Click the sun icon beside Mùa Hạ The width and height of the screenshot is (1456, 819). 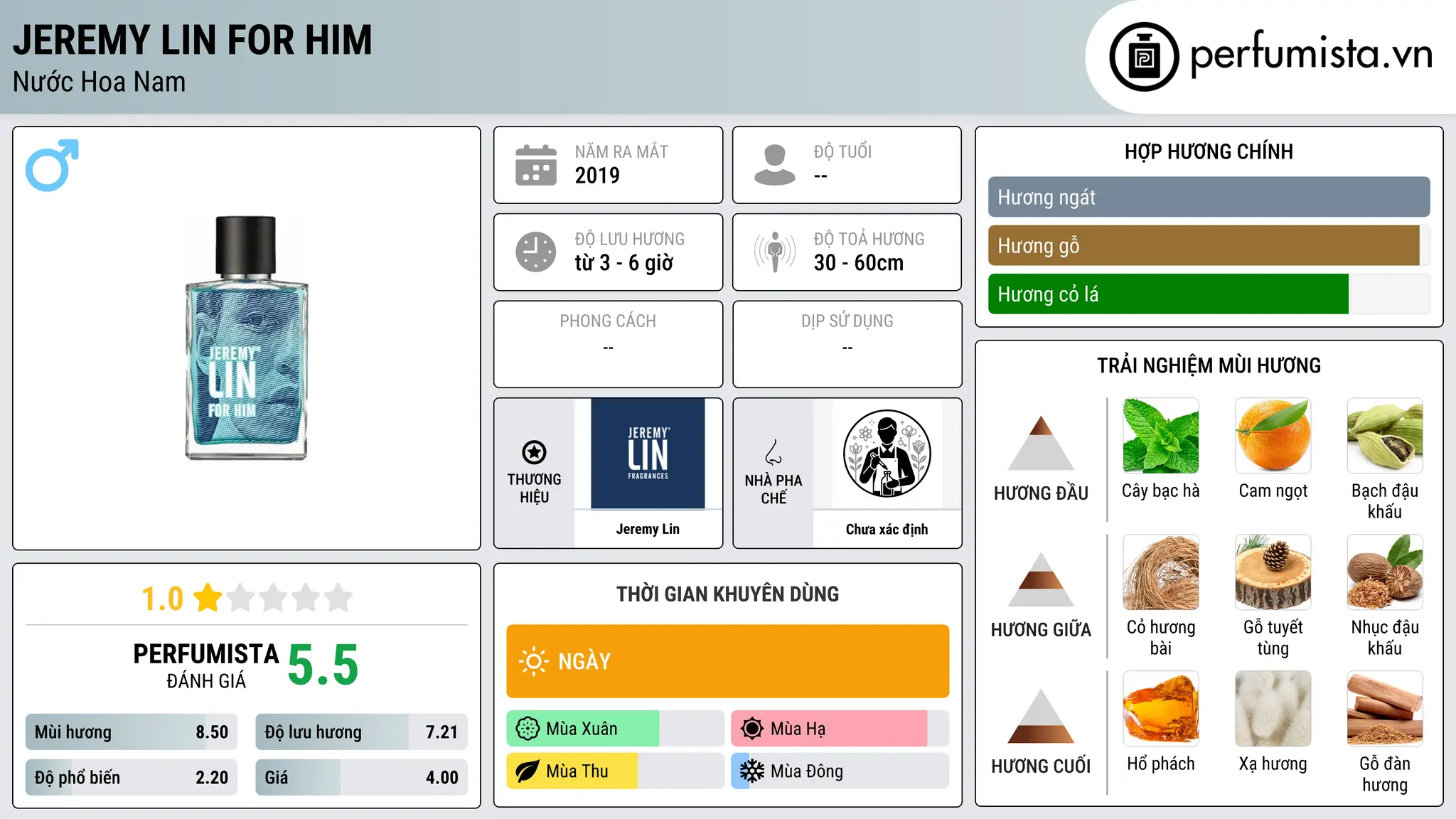coord(752,729)
